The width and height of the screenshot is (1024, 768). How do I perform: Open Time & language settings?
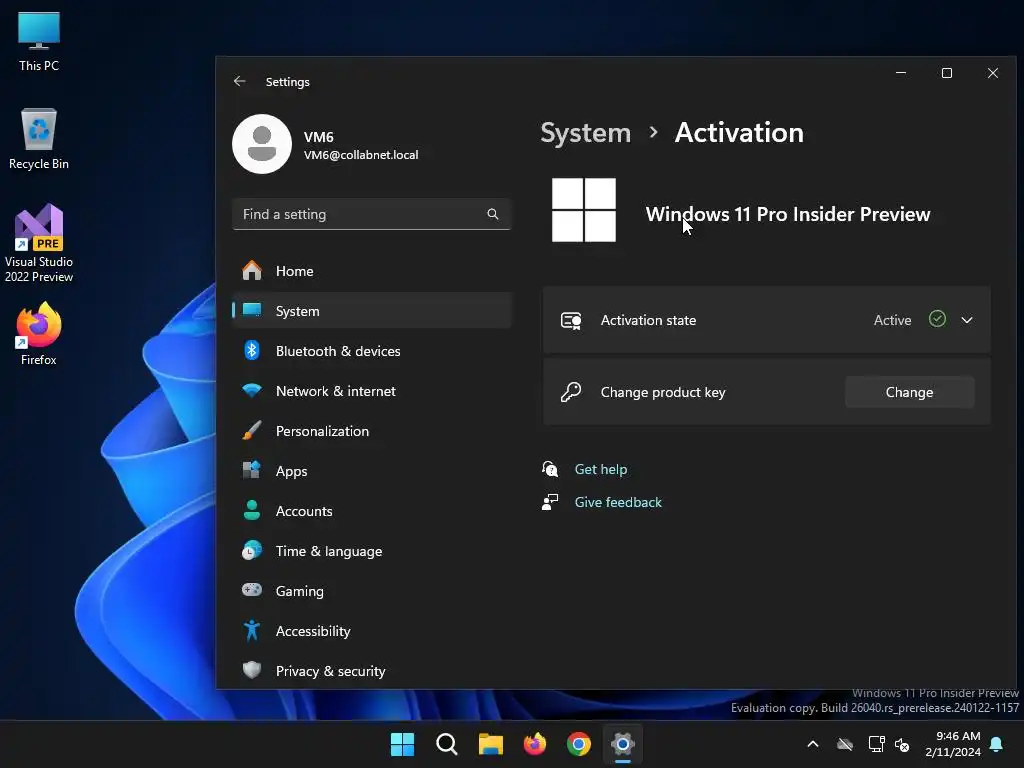pyautogui.click(x=372, y=551)
